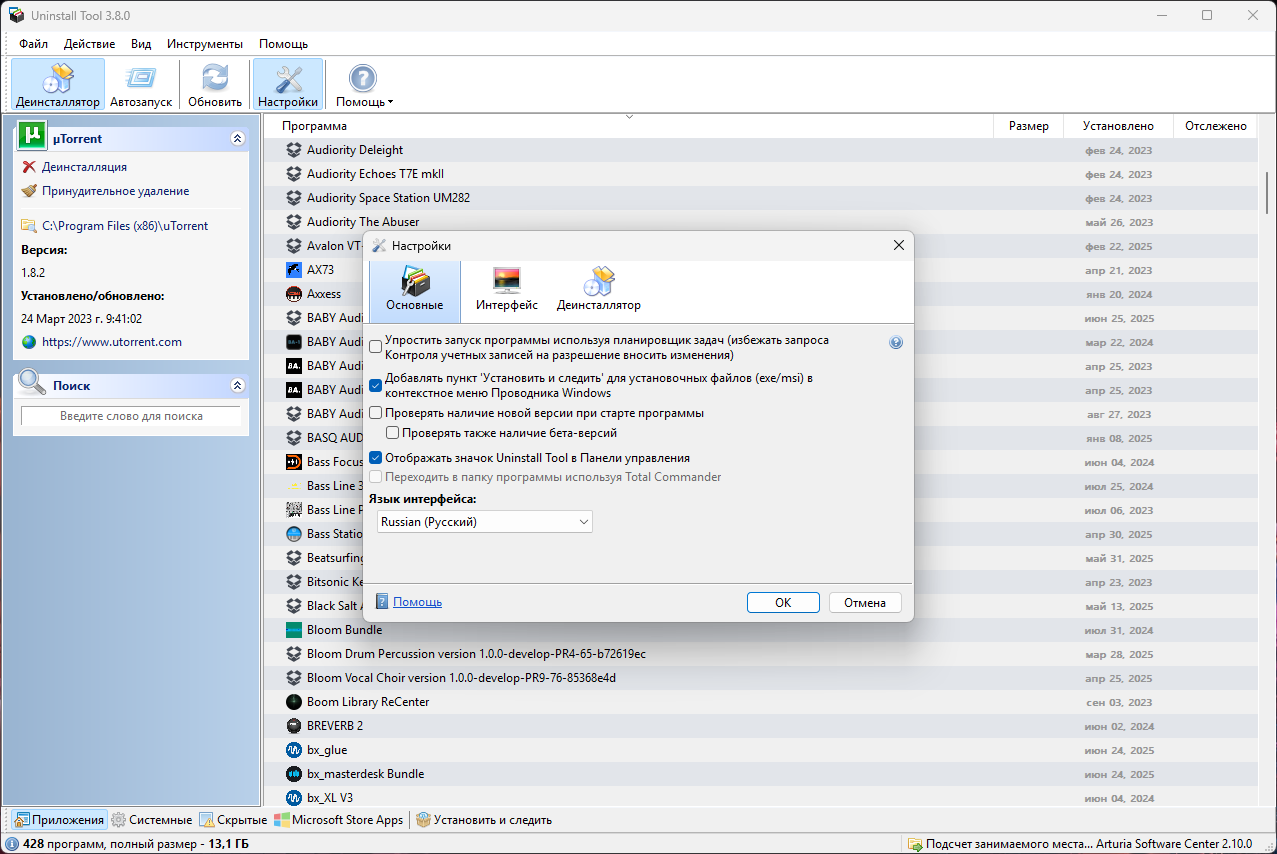Click the bx_masterdesk Bundle icon
Screen dimensions: 1277x854
point(294,774)
